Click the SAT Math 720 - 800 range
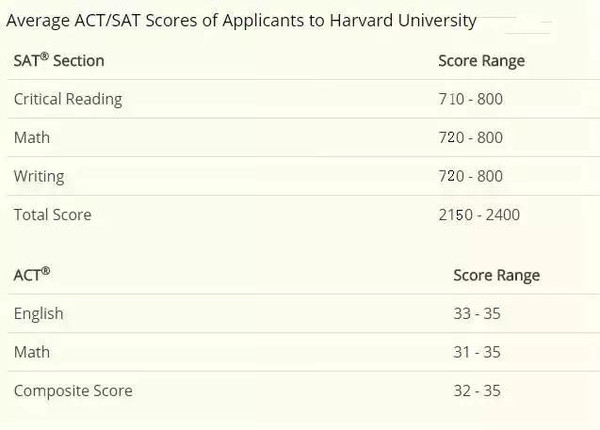Screen dimensions: 600x430 pos(471,138)
